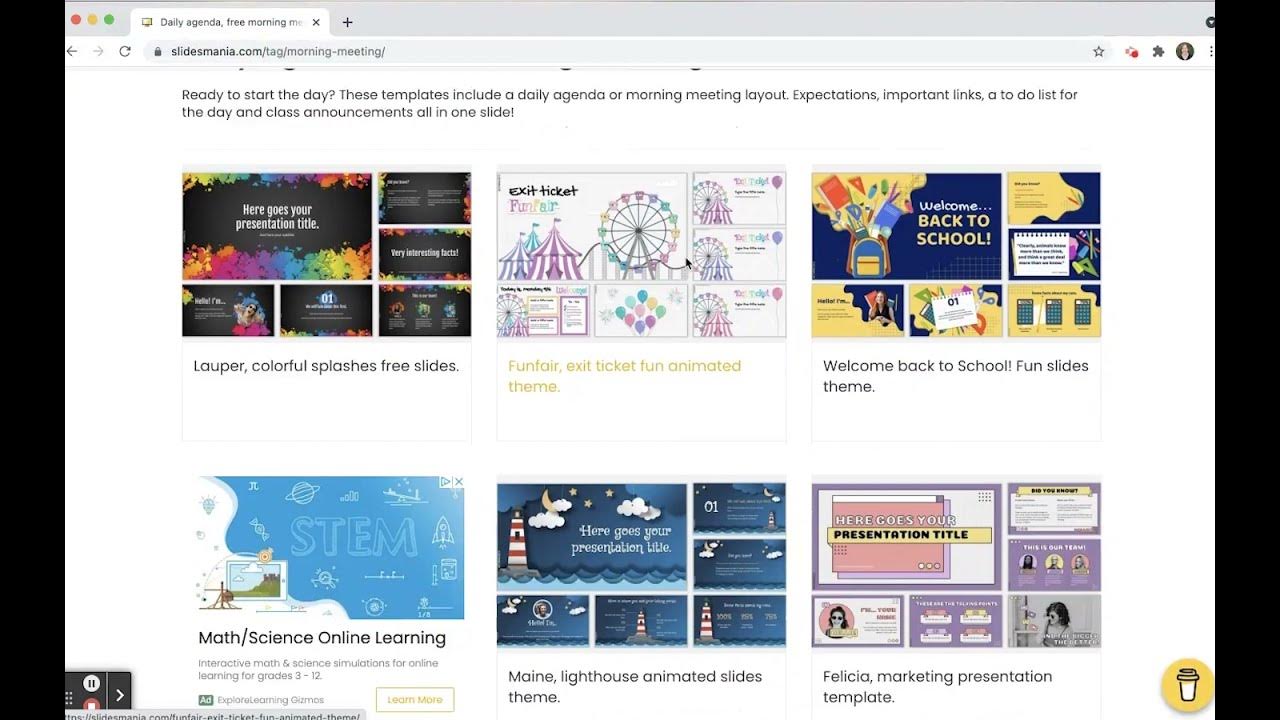Viewport: 1280px width, 720px height.
Task: Open 'Felicia, marketing presentation template.' link
Action: [937, 687]
